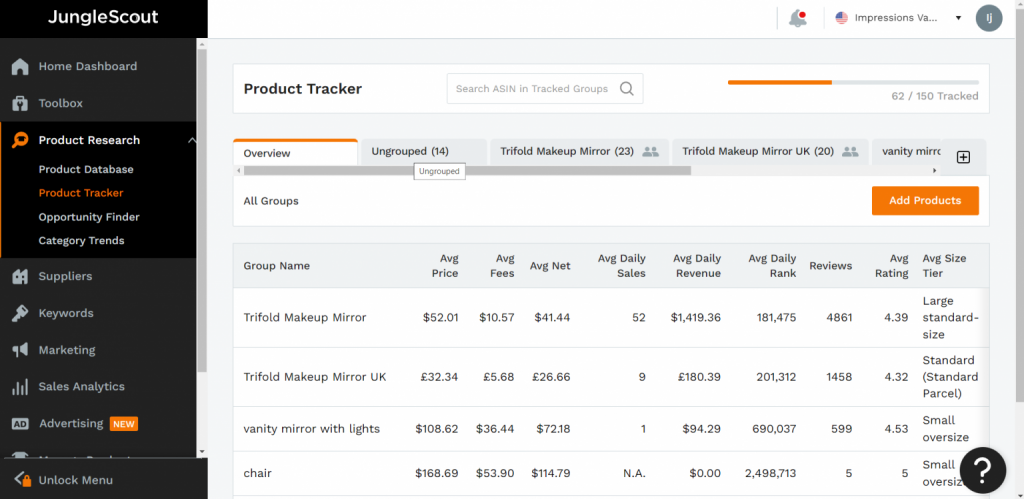Open the chair group row
Image resolution: width=1024 pixels, height=499 pixels.
[x=611, y=474]
